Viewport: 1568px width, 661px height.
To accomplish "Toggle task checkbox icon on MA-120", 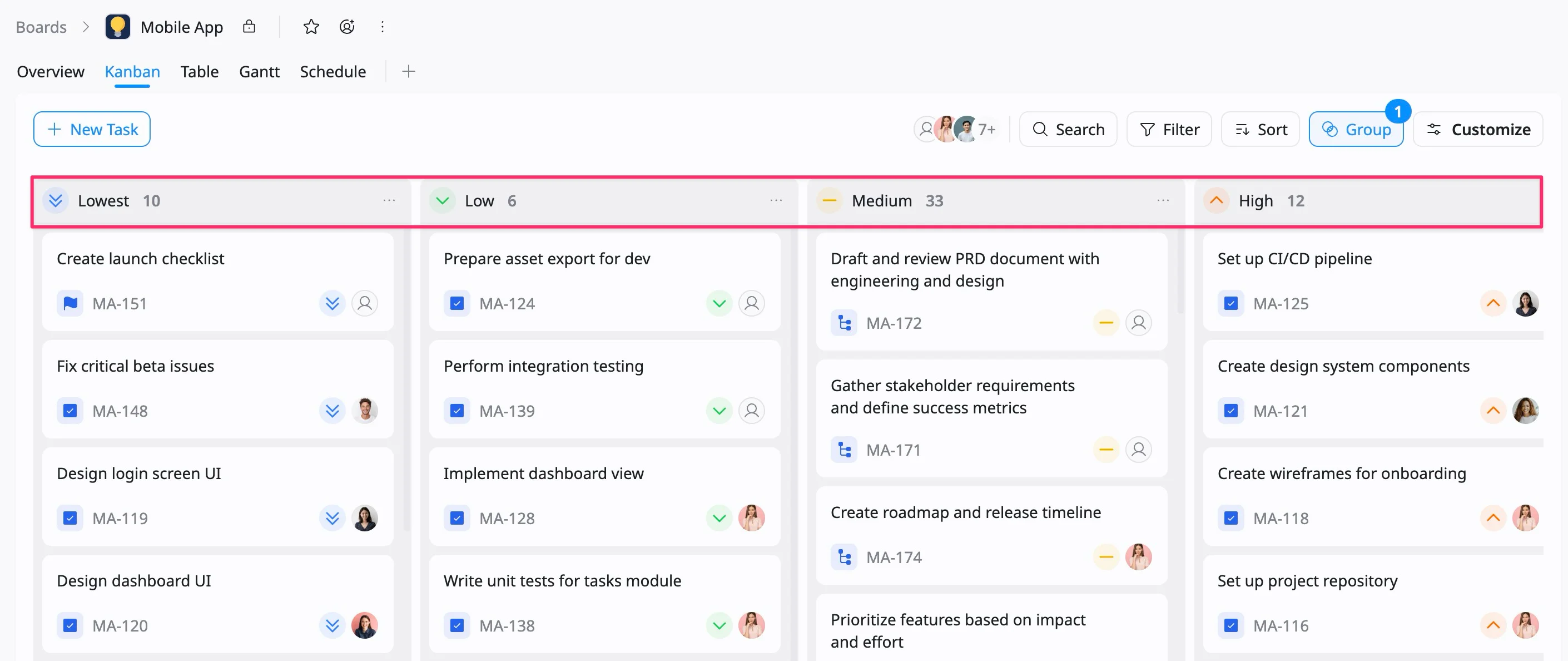I will coord(70,625).
